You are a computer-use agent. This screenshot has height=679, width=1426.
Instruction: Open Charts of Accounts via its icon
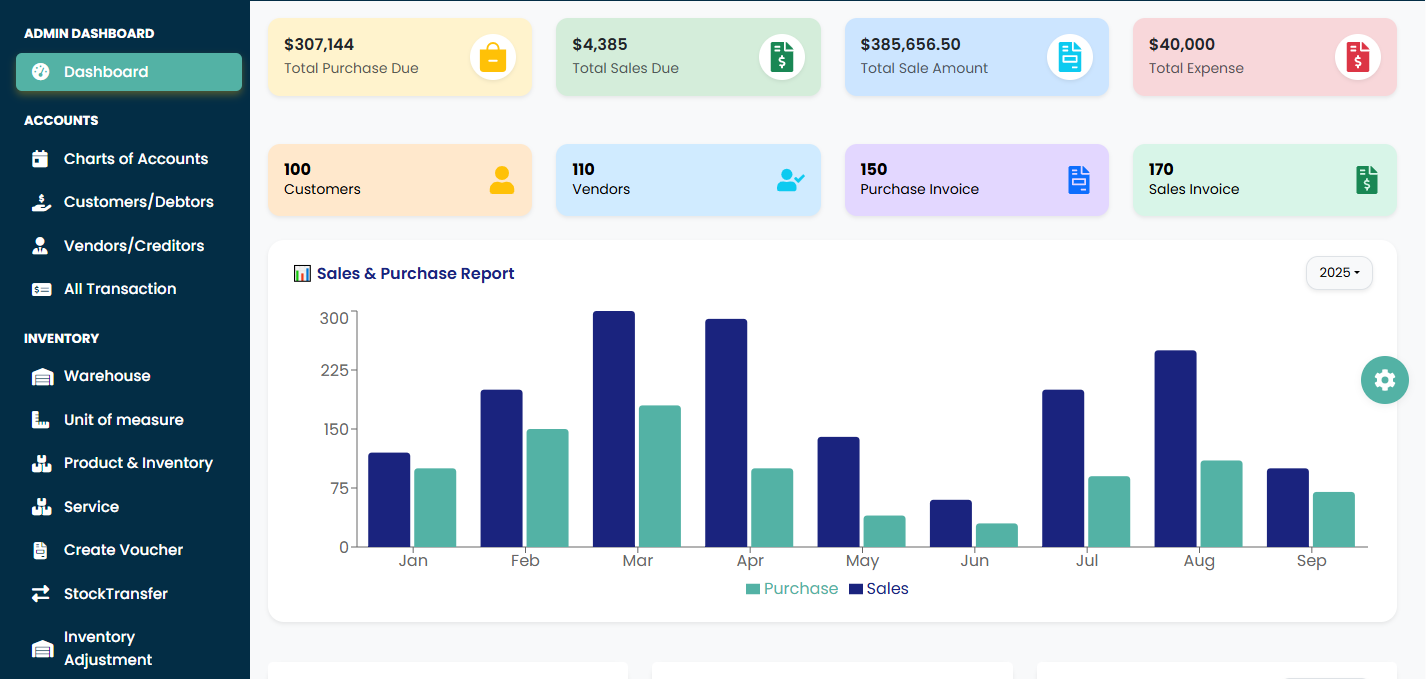[40, 158]
